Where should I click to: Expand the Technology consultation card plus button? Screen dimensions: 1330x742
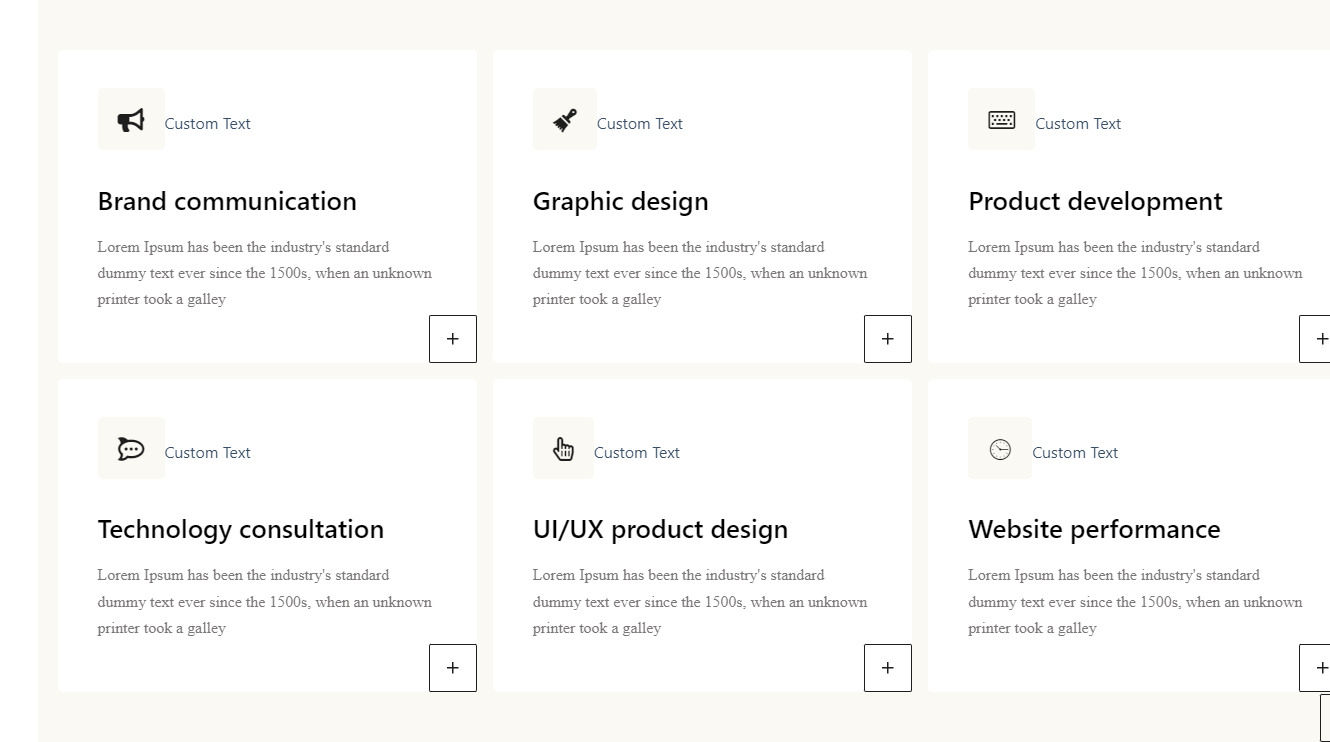point(453,668)
